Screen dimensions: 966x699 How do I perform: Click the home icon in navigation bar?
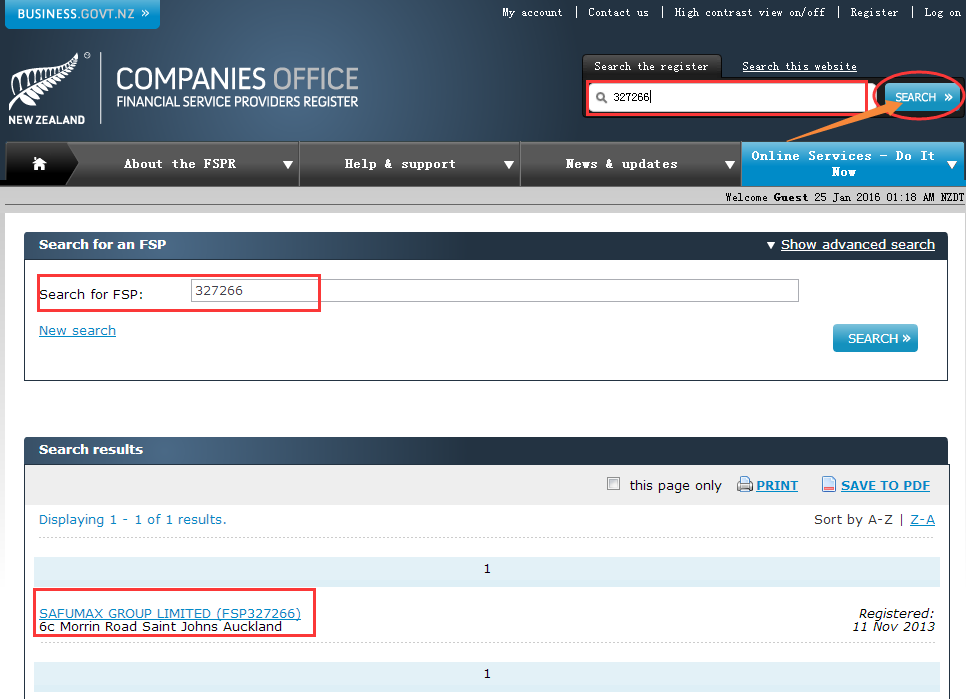[39, 164]
